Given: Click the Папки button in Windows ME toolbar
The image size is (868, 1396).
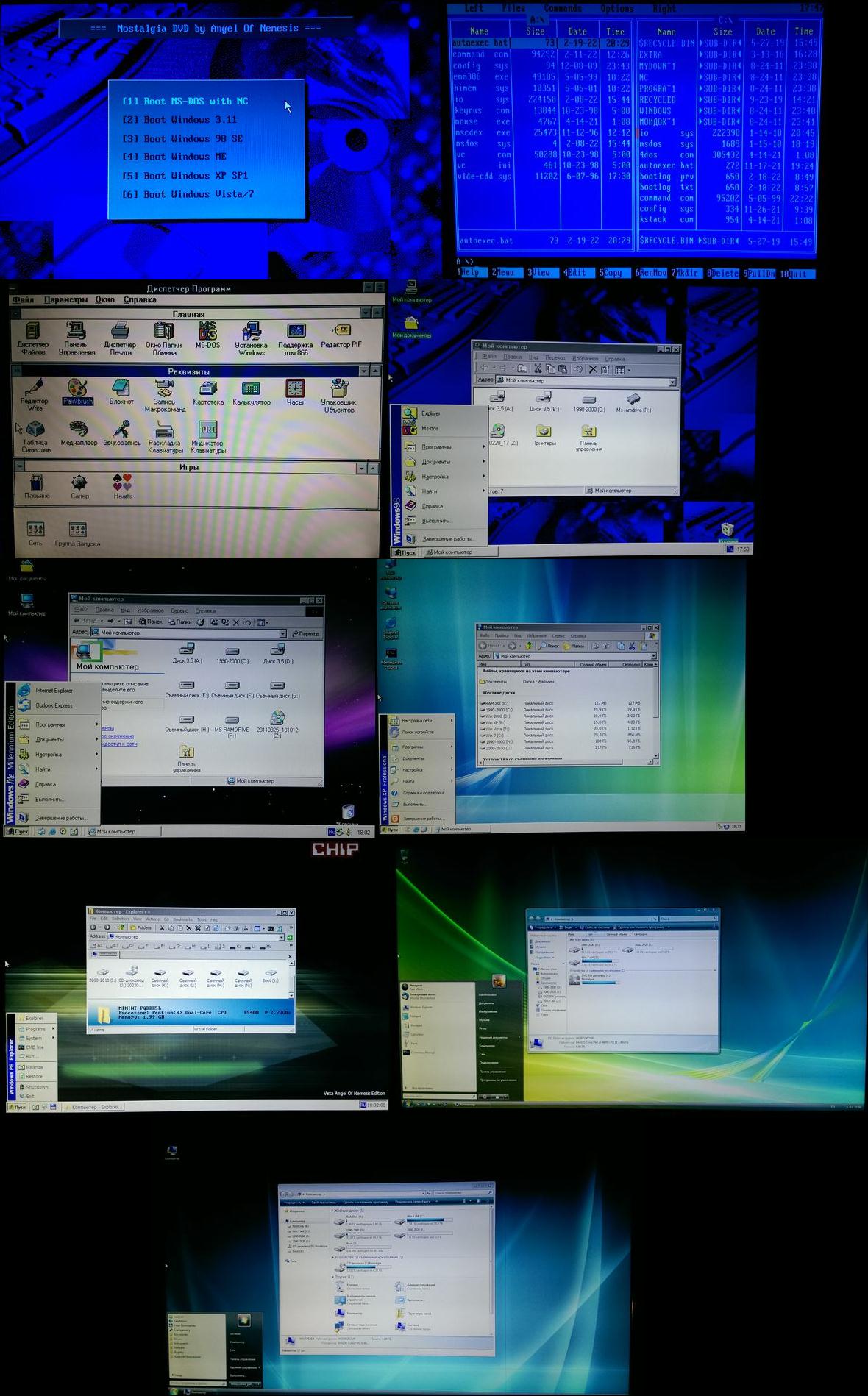Looking at the screenshot, I should (x=180, y=622).
